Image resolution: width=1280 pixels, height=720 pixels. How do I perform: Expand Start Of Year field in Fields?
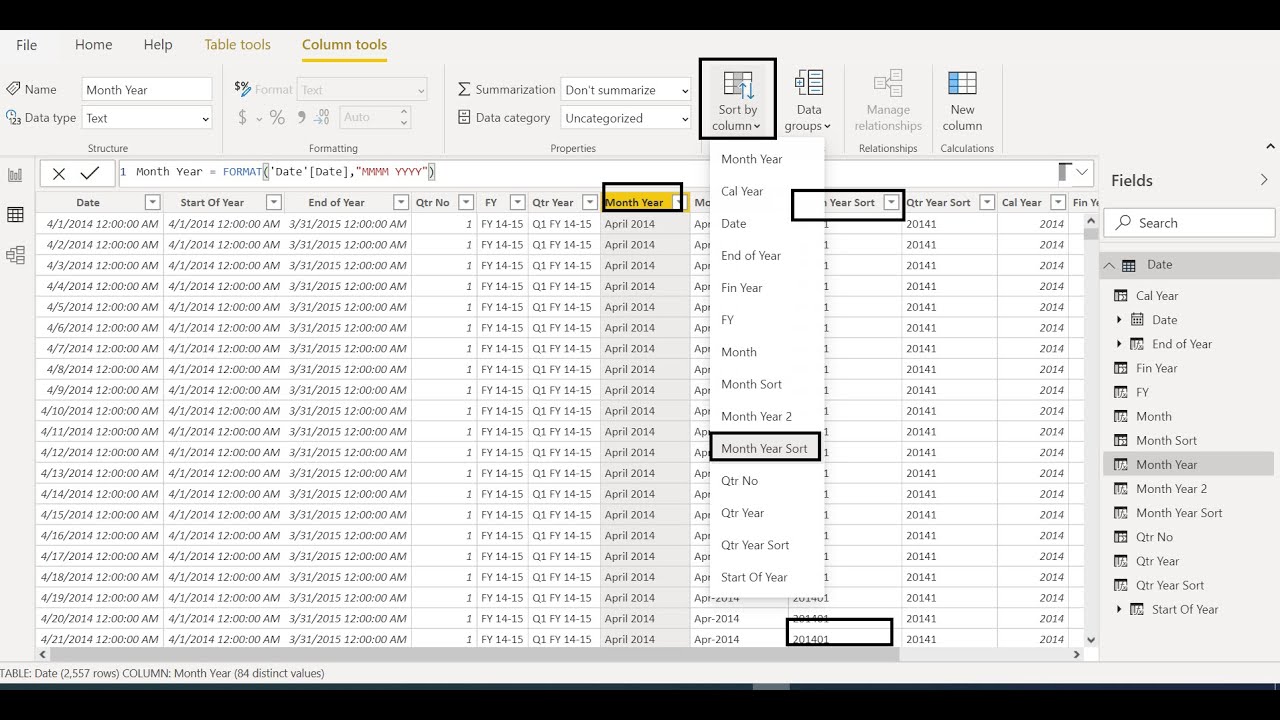[x=1119, y=609]
